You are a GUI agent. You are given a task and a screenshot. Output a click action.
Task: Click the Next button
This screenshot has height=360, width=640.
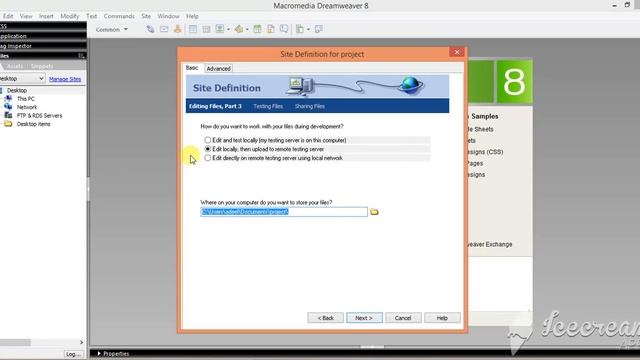click(x=364, y=318)
